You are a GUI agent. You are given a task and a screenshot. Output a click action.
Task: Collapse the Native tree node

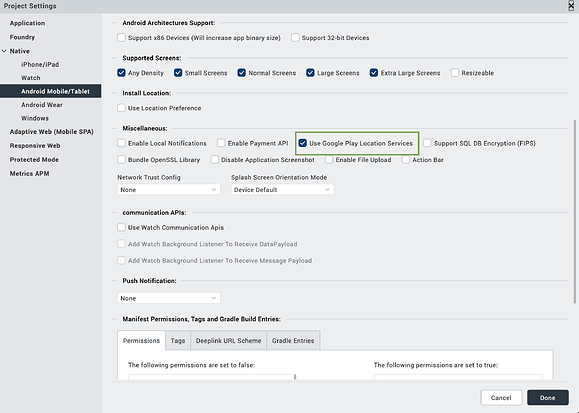click(x=4, y=51)
